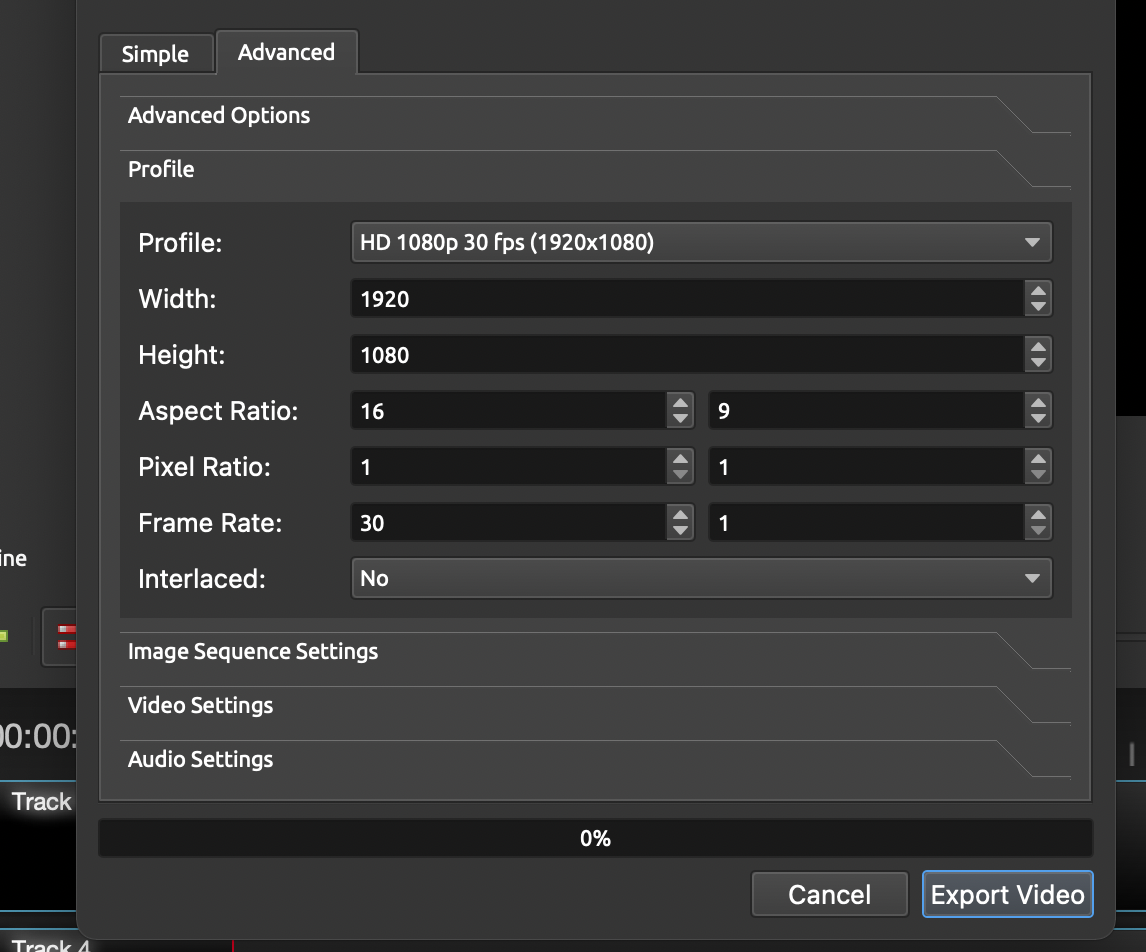The height and width of the screenshot is (952, 1146).
Task: Click Aspect Ratio denominator field showing 9
Action: [866, 411]
